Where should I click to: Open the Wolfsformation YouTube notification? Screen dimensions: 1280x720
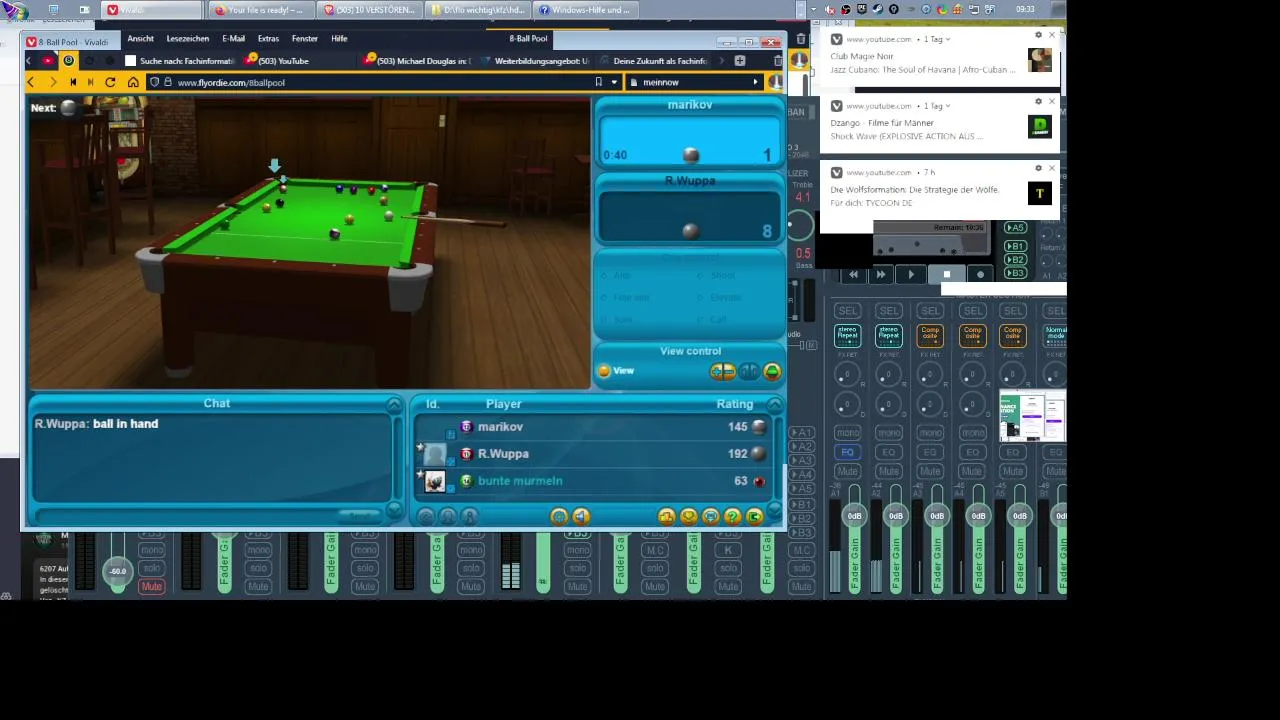tap(941, 190)
